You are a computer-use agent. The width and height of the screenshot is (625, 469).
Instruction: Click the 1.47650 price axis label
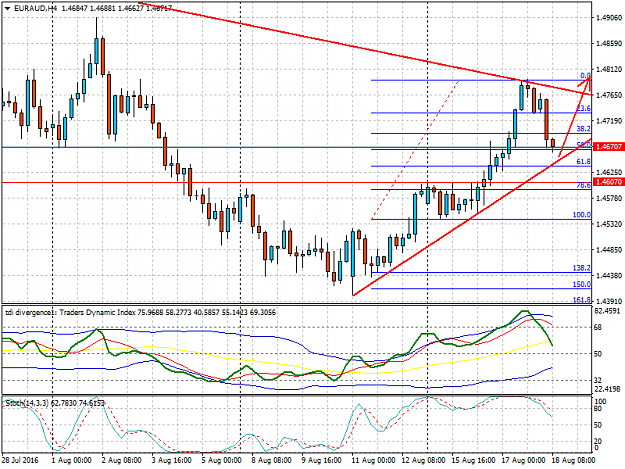tap(609, 95)
